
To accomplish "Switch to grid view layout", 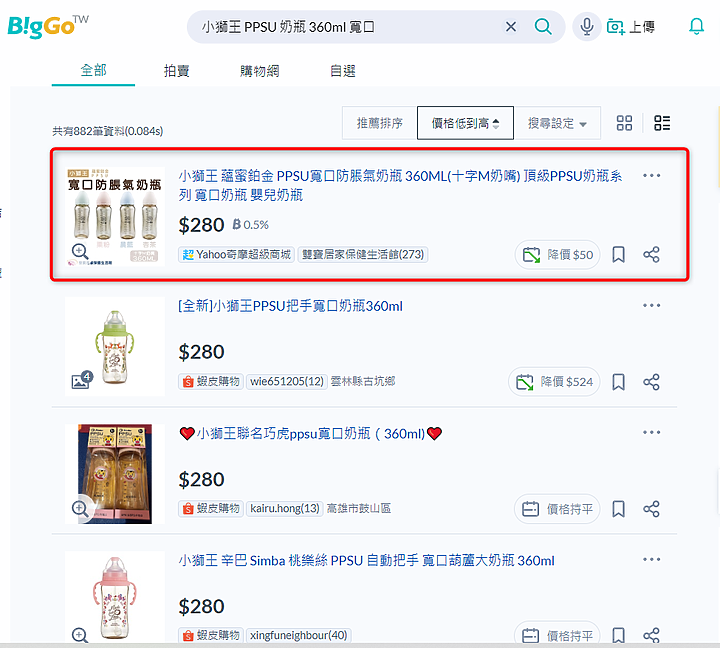I will tap(624, 123).
